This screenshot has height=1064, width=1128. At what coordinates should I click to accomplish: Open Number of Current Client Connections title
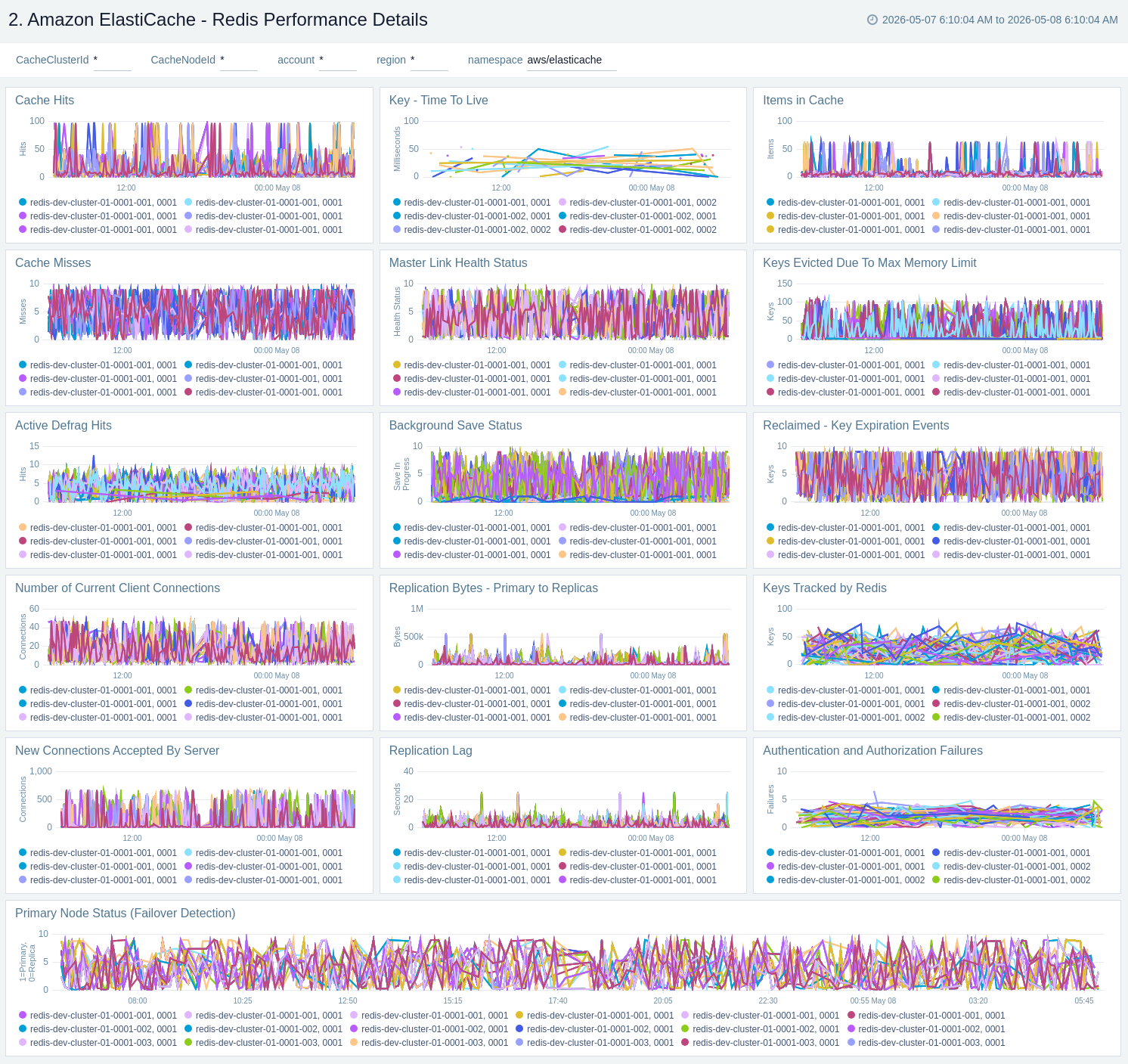point(118,588)
